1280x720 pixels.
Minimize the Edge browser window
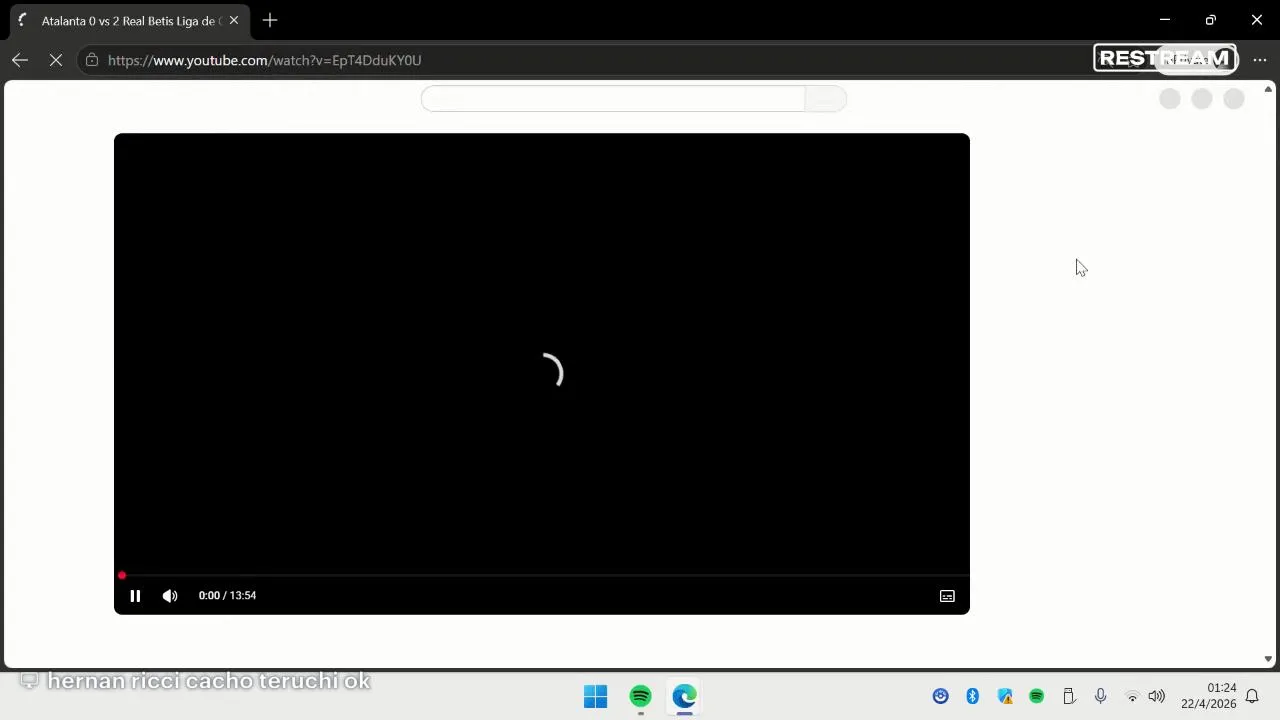(1165, 20)
